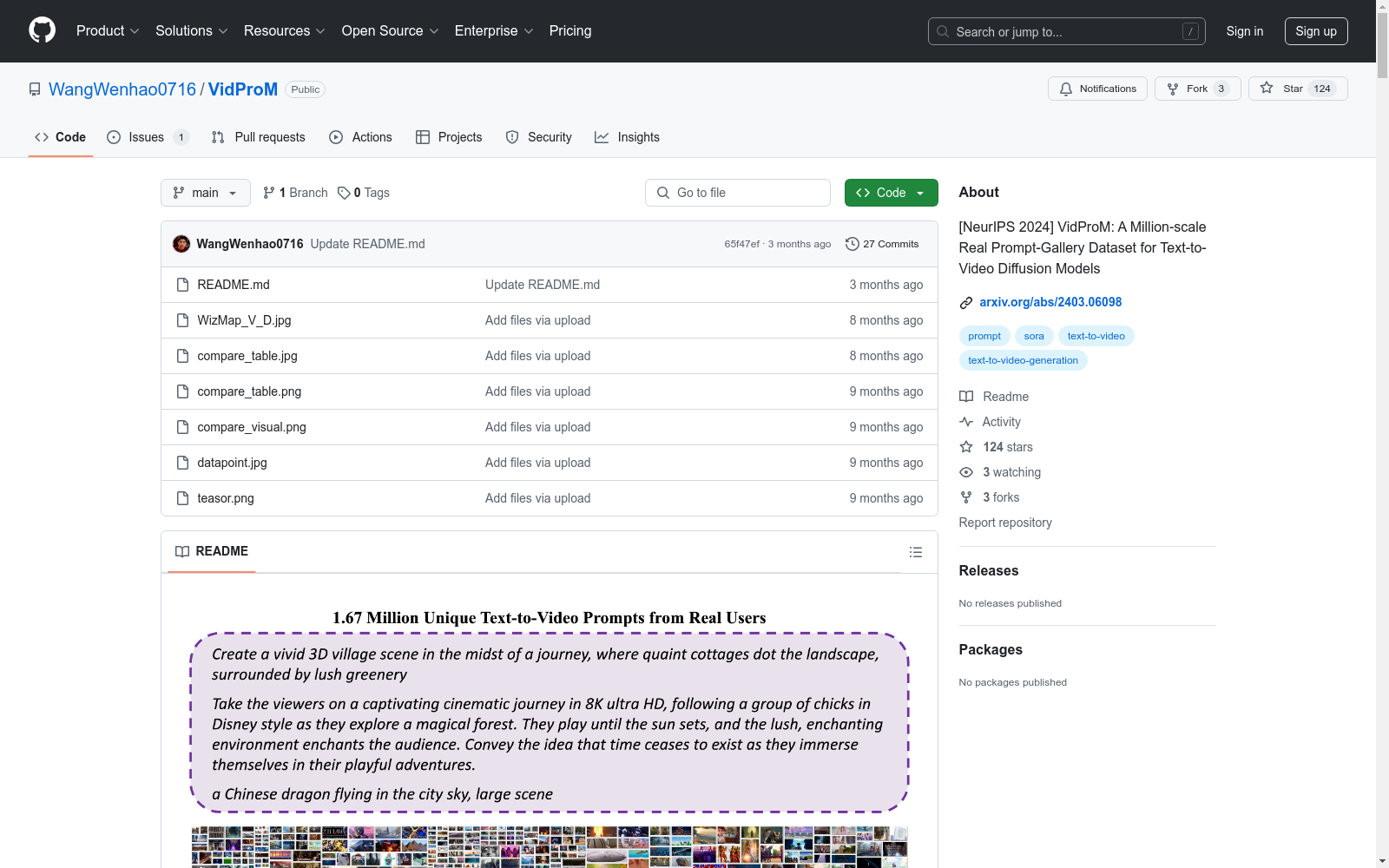This screenshot has height=868, width=1389.
Task: Click the Sign up button
Action: pyautogui.click(x=1316, y=31)
